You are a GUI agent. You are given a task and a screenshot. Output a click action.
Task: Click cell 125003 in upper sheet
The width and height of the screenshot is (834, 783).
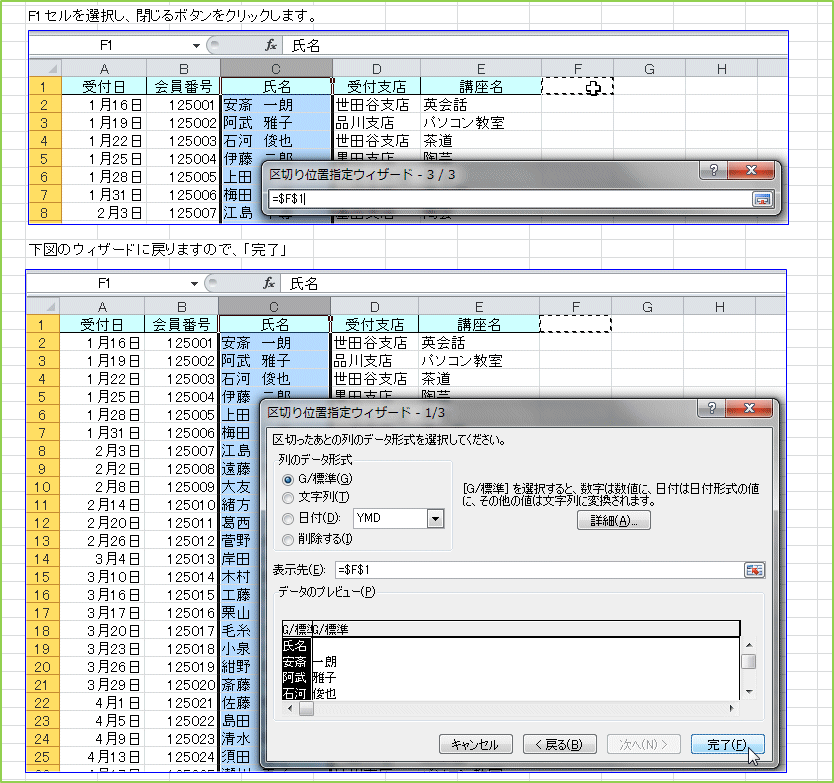pos(184,141)
